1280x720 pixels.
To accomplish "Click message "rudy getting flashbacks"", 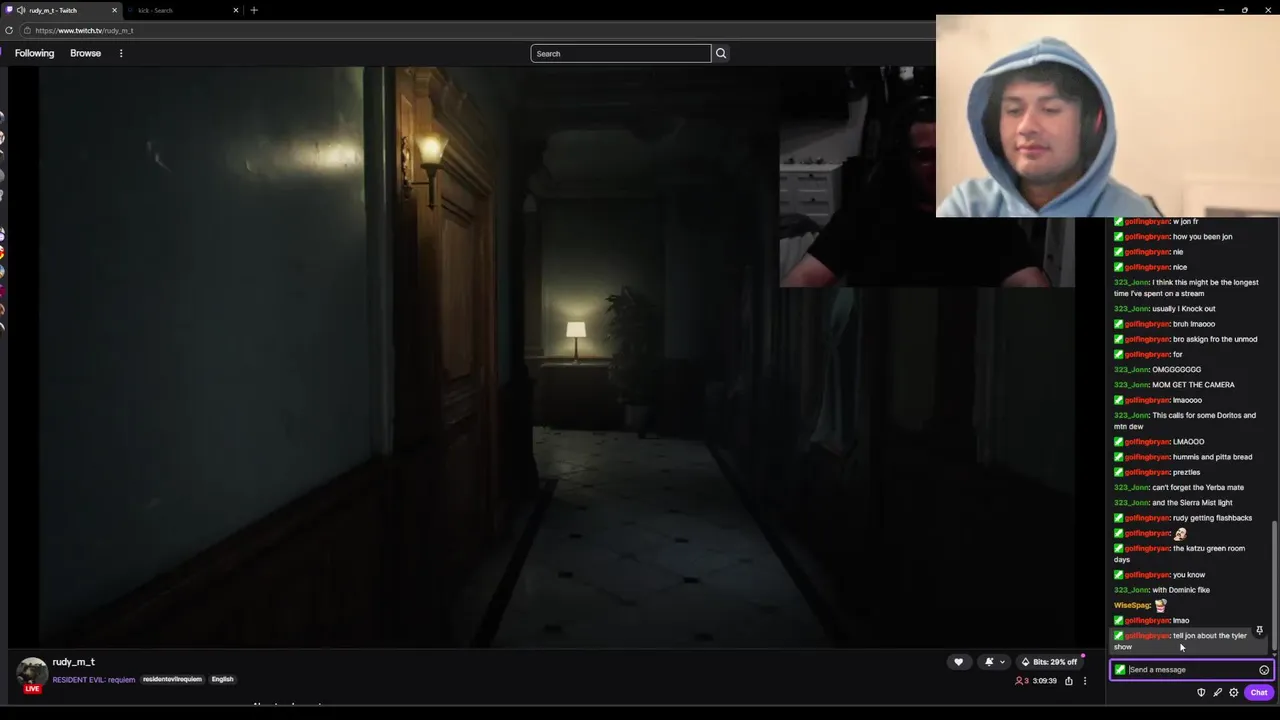I will pyautogui.click(x=1212, y=518).
